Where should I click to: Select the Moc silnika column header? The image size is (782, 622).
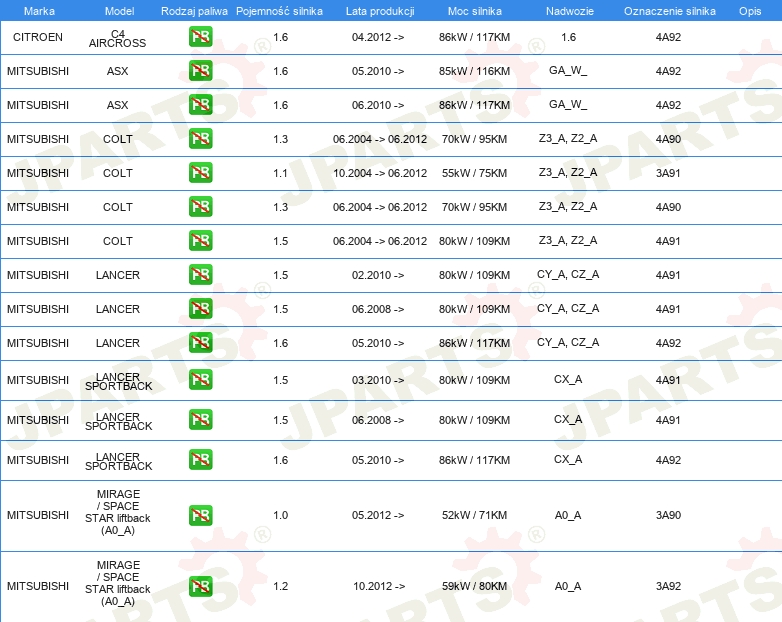(475, 11)
